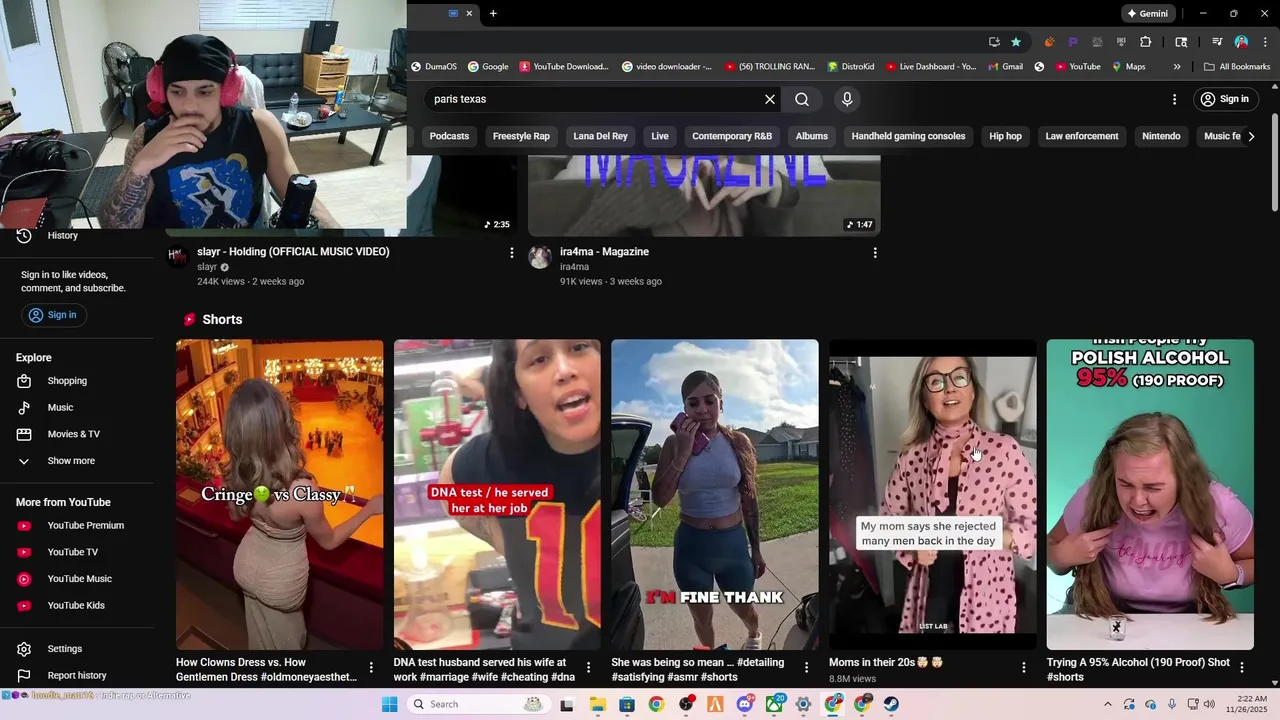Open YouTube Kids link
Image resolution: width=1280 pixels, height=720 pixels.
click(77, 606)
